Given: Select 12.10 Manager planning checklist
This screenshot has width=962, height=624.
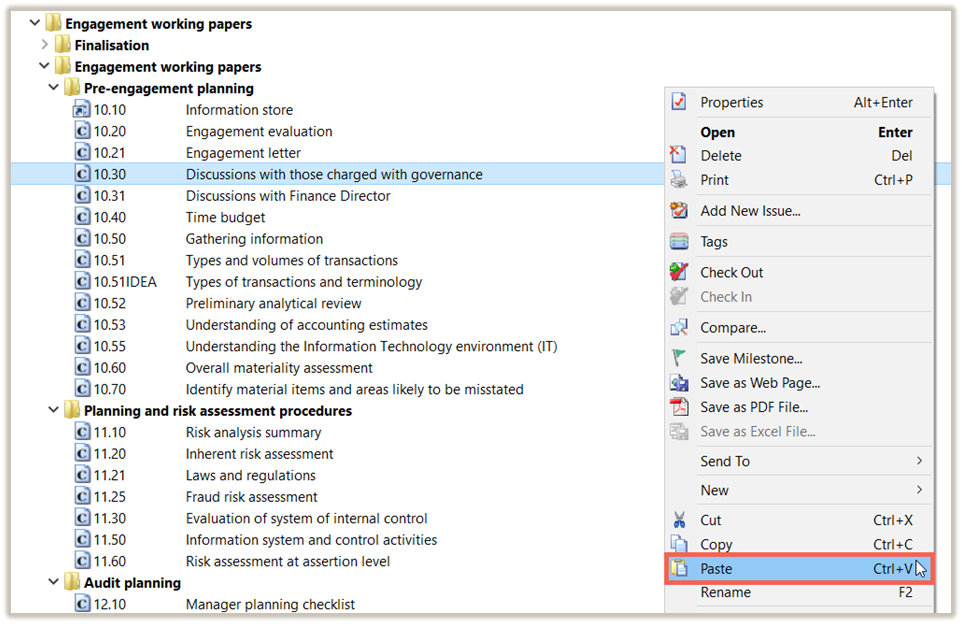Looking at the screenshot, I should click(269, 604).
